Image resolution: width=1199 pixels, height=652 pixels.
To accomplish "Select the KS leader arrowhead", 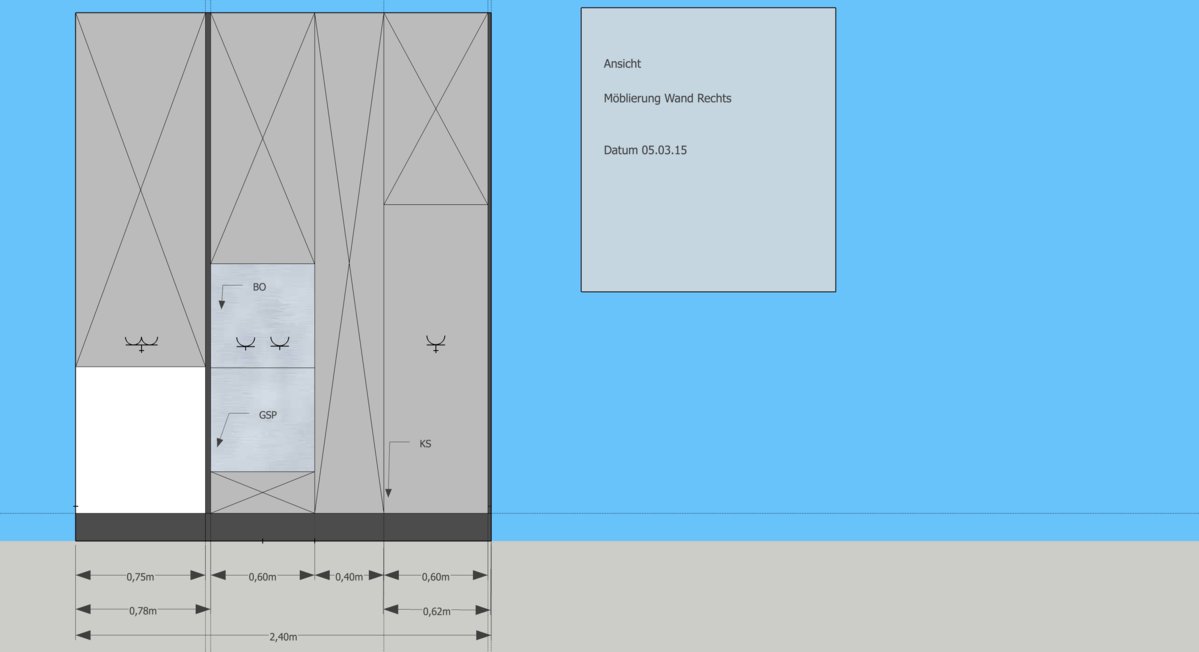I will (388, 492).
